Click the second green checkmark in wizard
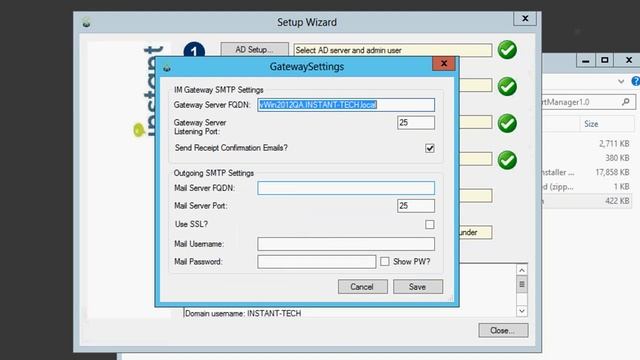Viewport: 640px width, 360px height. coord(507,87)
